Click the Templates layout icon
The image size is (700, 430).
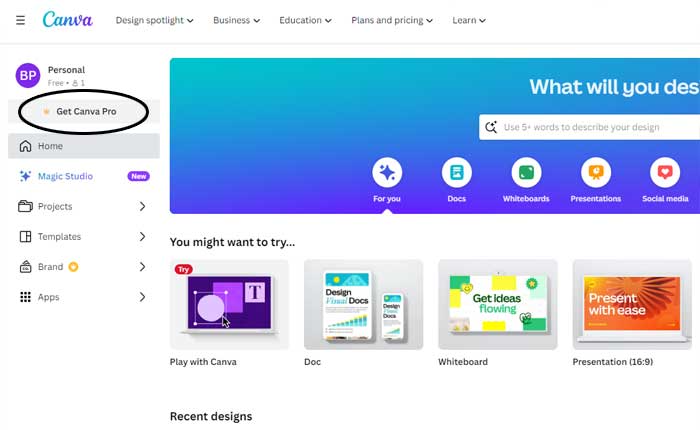tap(25, 236)
